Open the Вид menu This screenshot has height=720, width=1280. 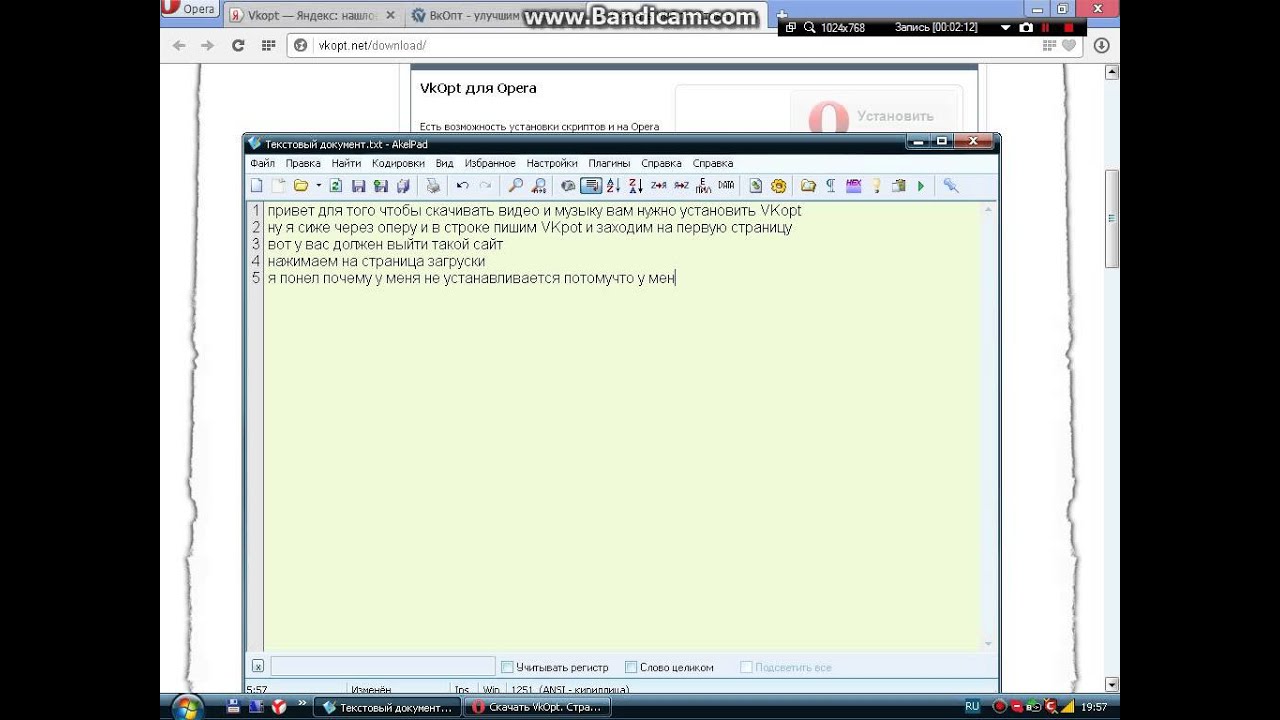[x=444, y=163]
